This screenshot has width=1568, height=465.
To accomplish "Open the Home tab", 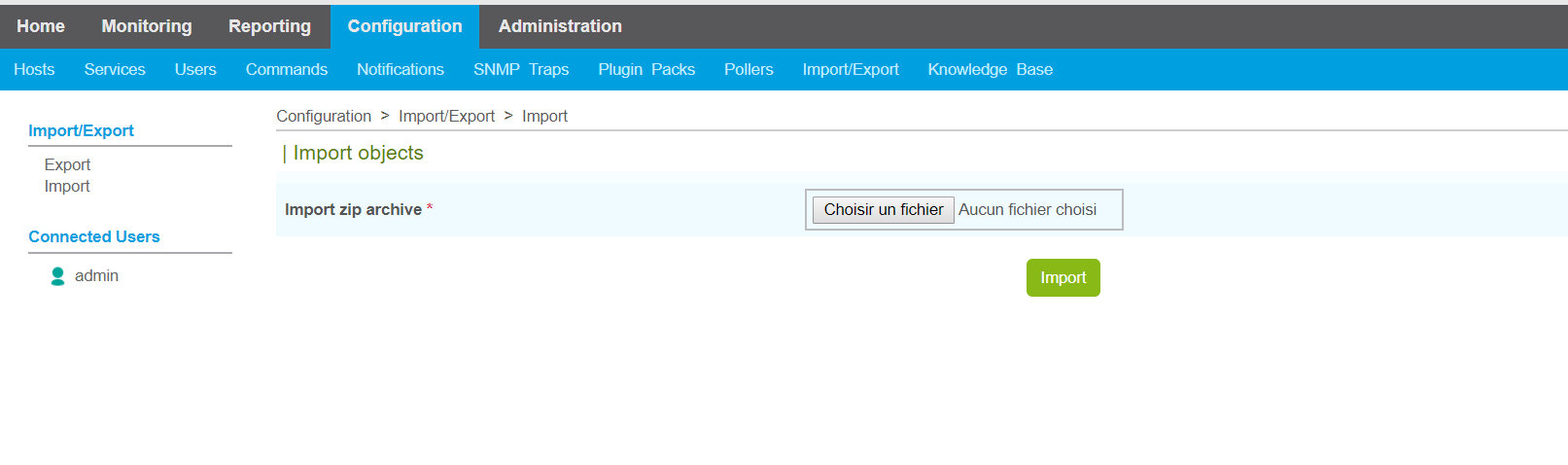I will point(41,26).
